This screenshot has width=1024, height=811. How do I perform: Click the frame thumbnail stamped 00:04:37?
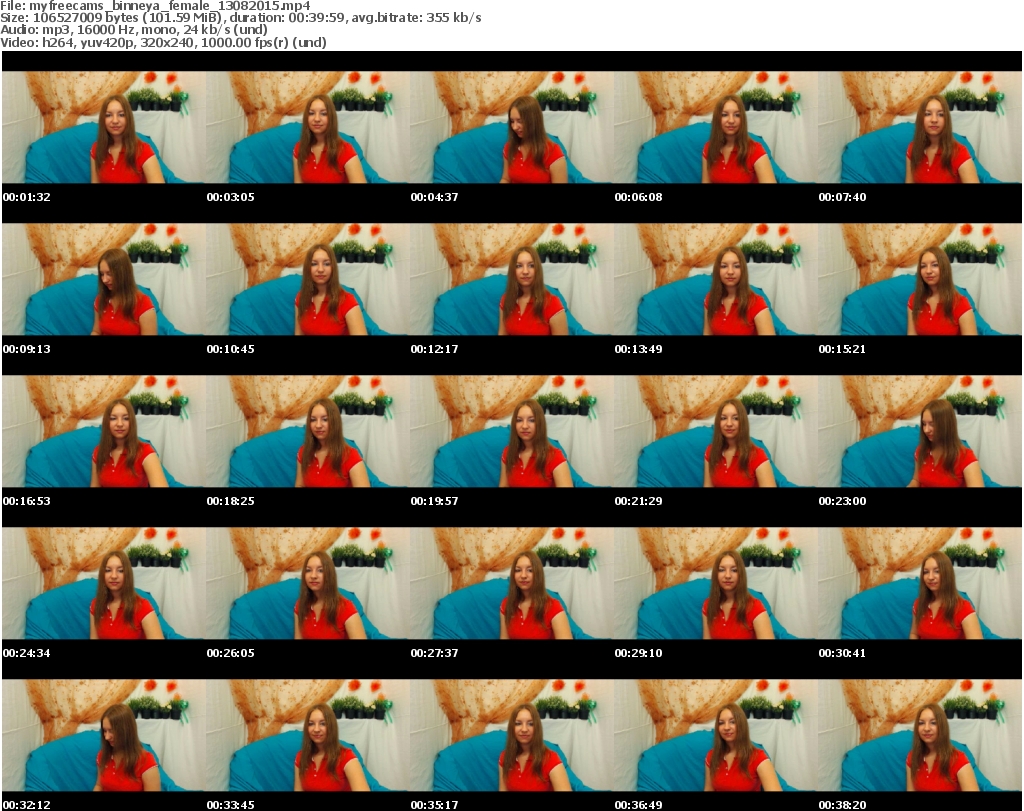[x=512, y=127]
